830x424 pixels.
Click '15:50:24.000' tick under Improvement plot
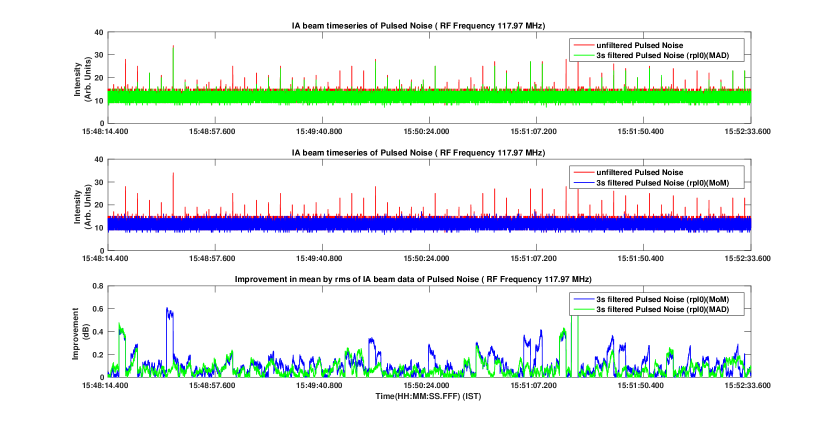coord(426,385)
